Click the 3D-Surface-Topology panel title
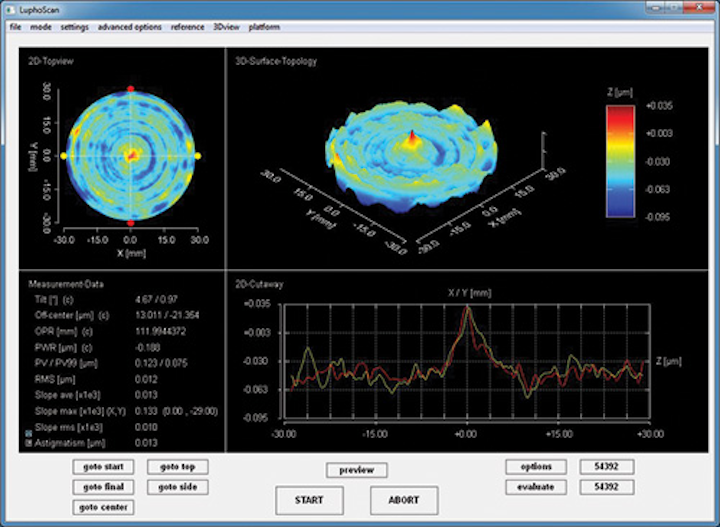 coord(276,61)
